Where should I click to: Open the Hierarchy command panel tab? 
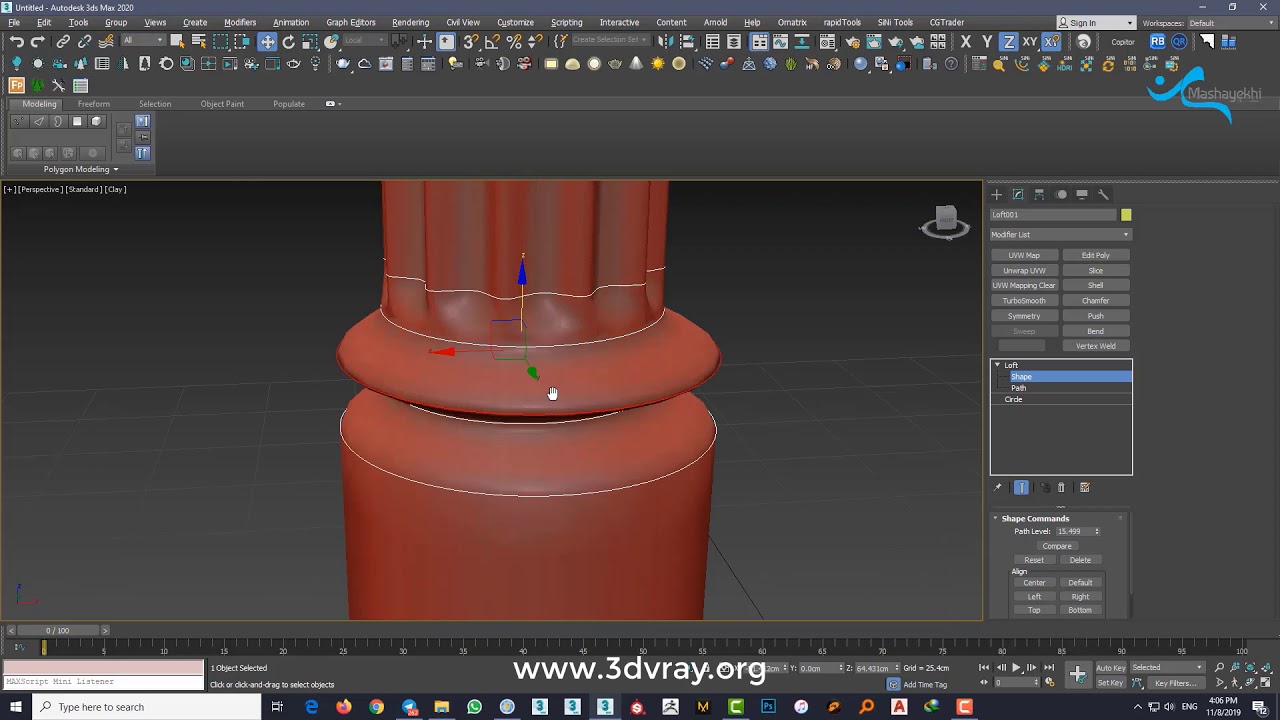pos(1039,194)
